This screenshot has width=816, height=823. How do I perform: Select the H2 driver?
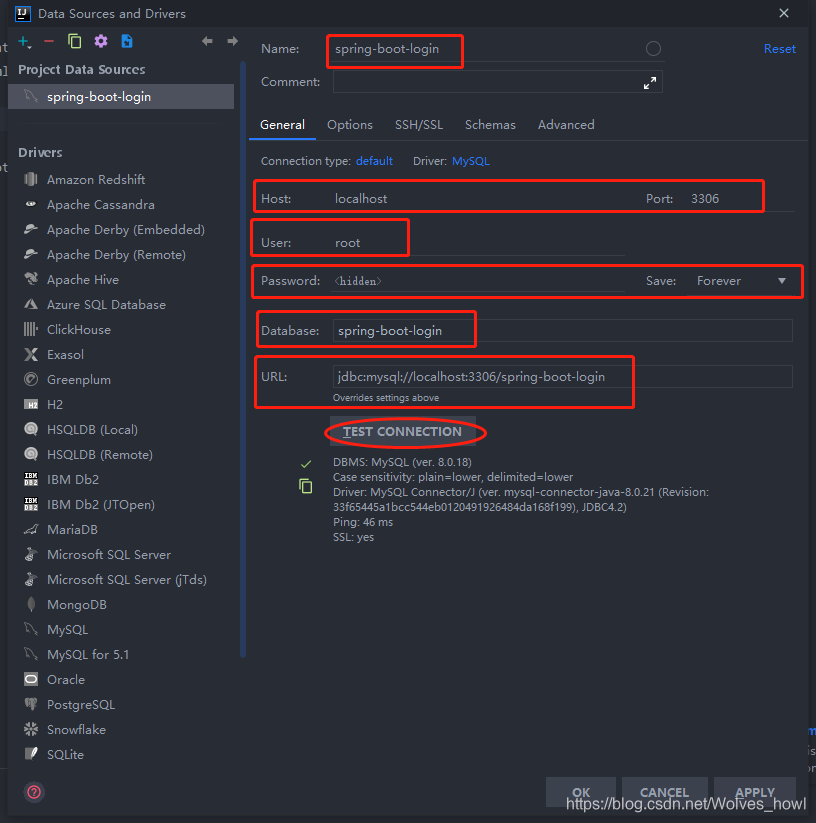tap(55, 405)
